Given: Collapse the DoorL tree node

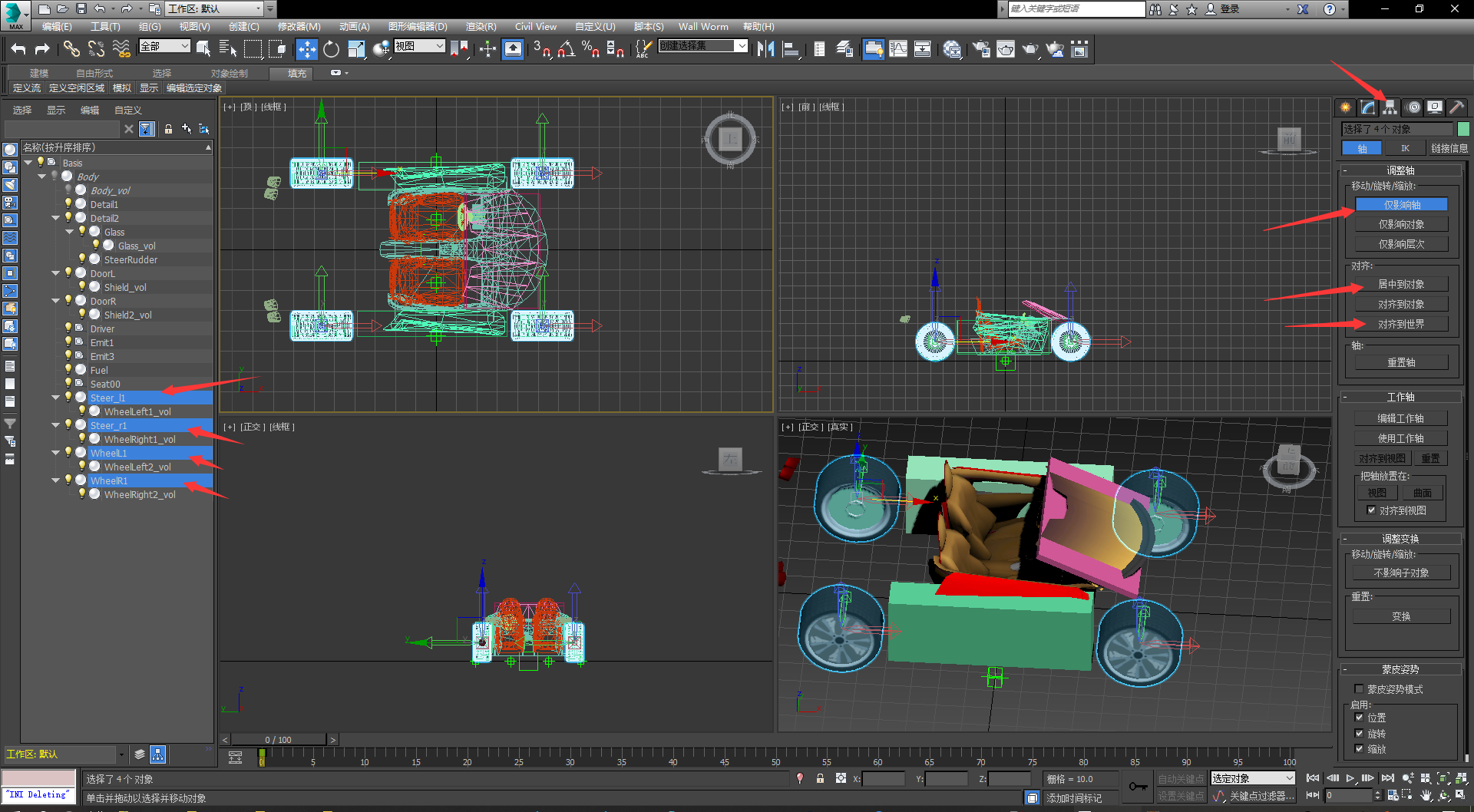Looking at the screenshot, I should point(56,273).
